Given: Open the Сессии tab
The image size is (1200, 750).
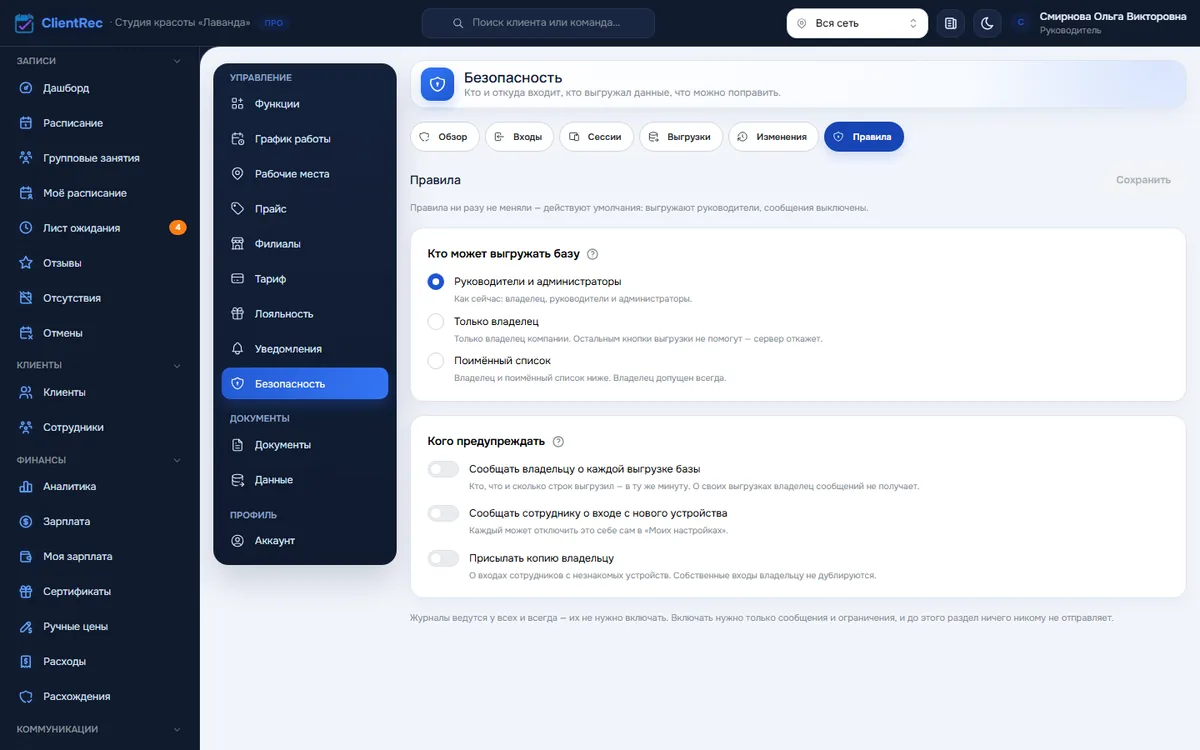Looking at the screenshot, I should [x=596, y=137].
